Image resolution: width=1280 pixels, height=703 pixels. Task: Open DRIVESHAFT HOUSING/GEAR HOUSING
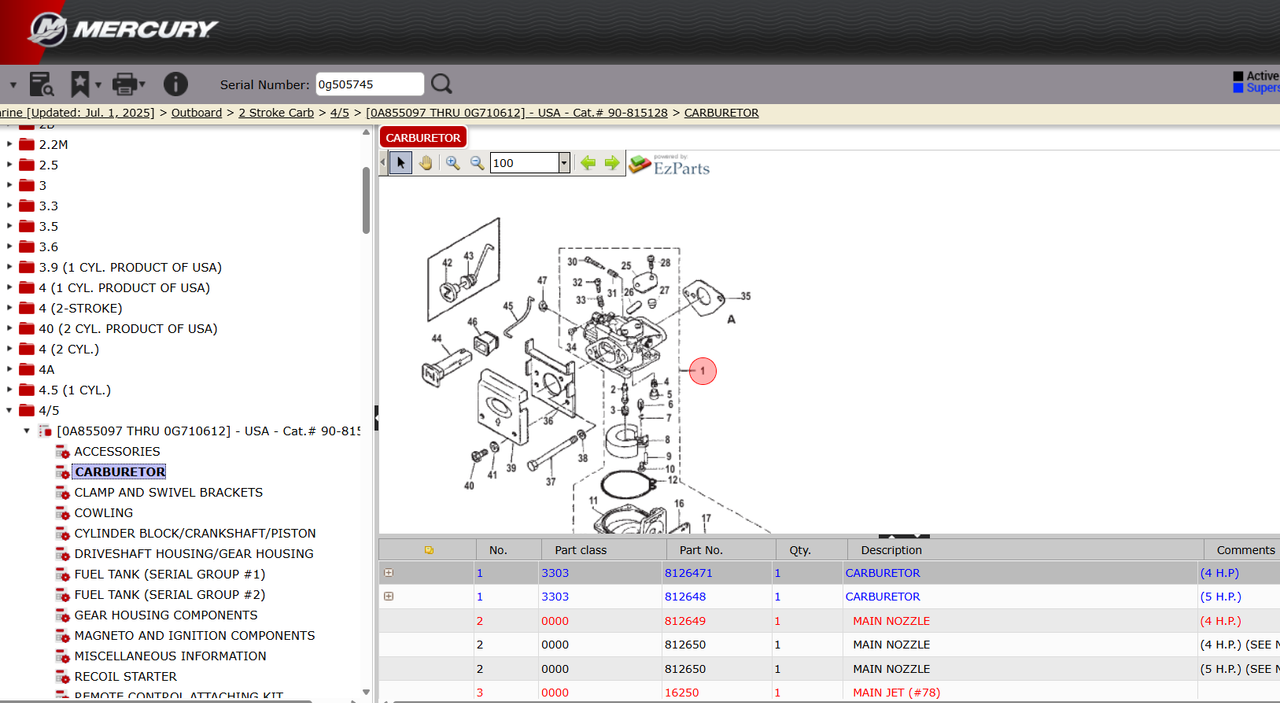pyautogui.click(x=194, y=554)
